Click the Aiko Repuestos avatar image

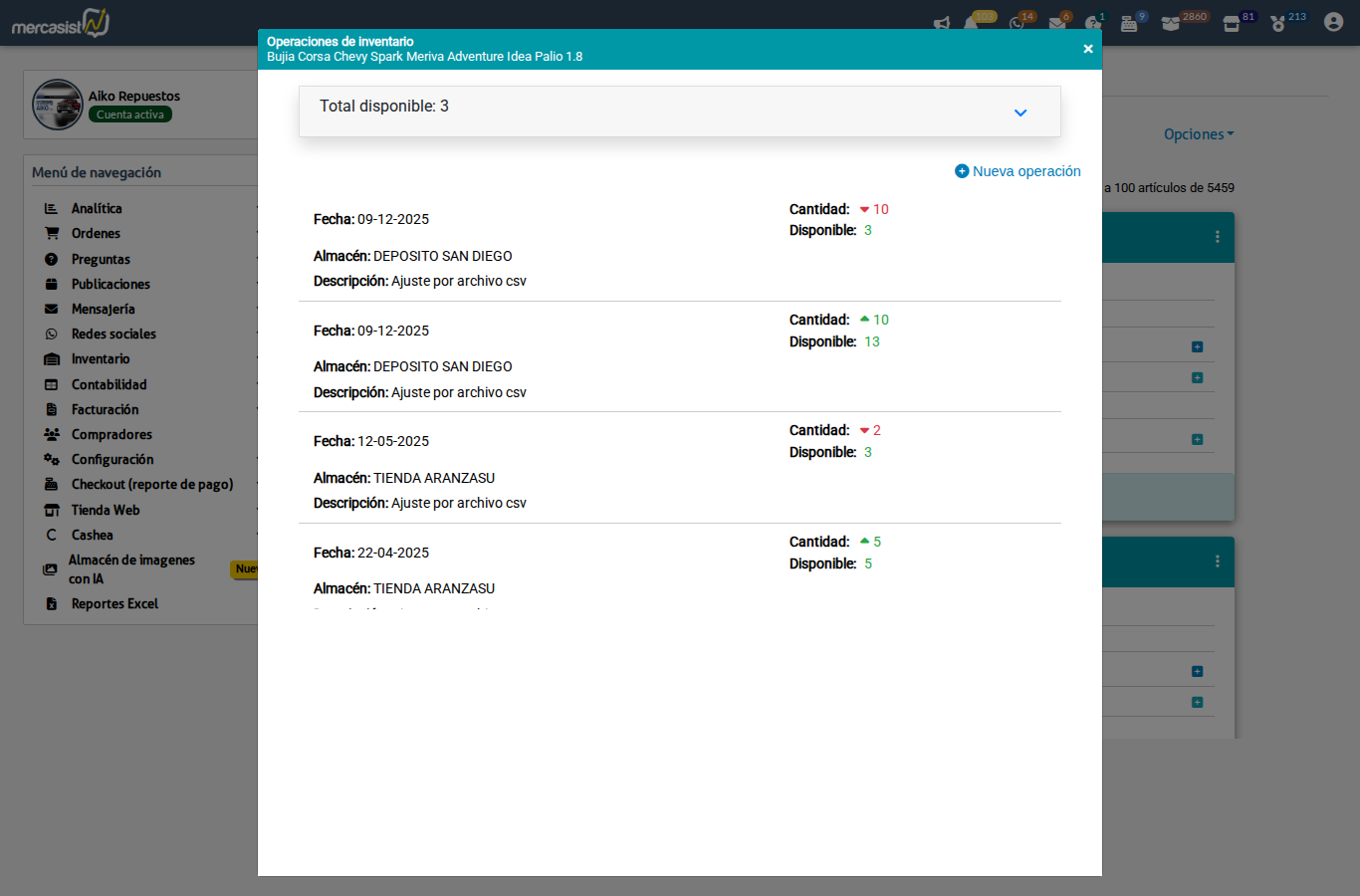point(58,105)
